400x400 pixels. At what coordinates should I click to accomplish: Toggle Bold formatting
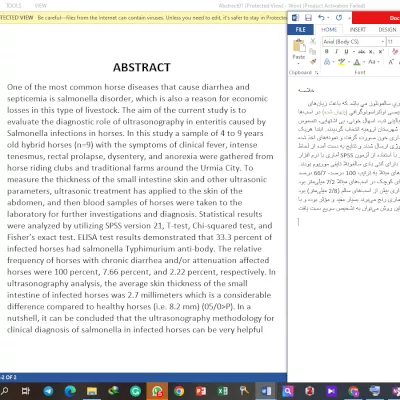point(327,52)
